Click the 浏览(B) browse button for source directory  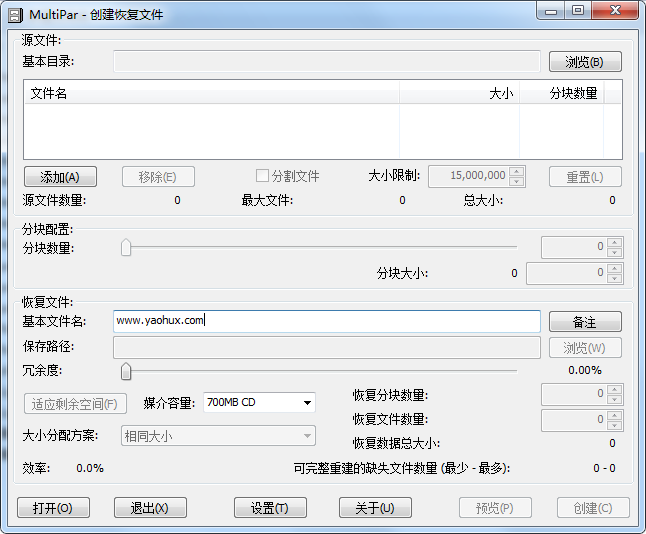click(x=585, y=62)
